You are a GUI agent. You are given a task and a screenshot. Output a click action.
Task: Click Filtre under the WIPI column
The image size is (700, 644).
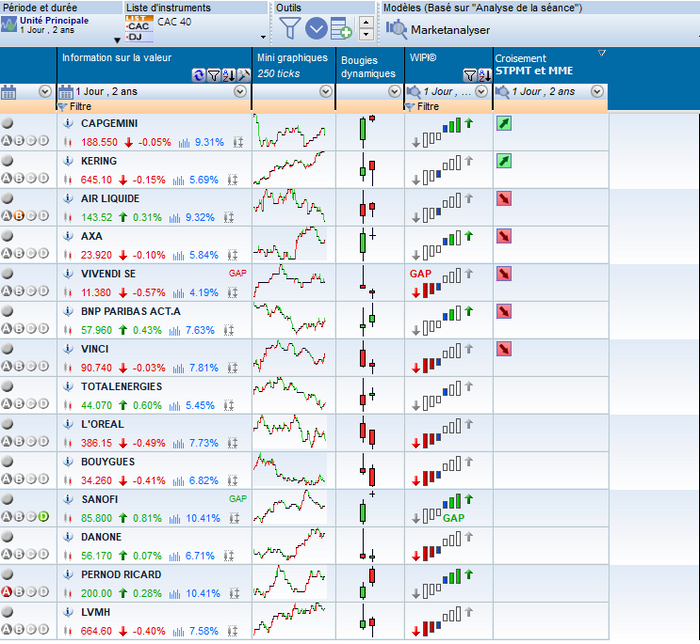pos(428,106)
